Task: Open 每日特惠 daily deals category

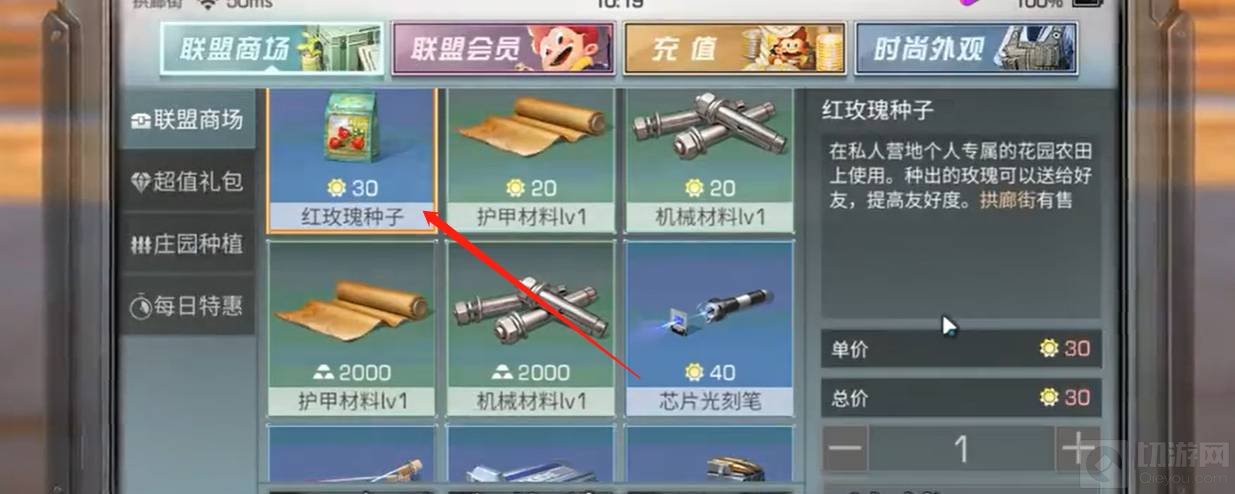Action: [186, 305]
